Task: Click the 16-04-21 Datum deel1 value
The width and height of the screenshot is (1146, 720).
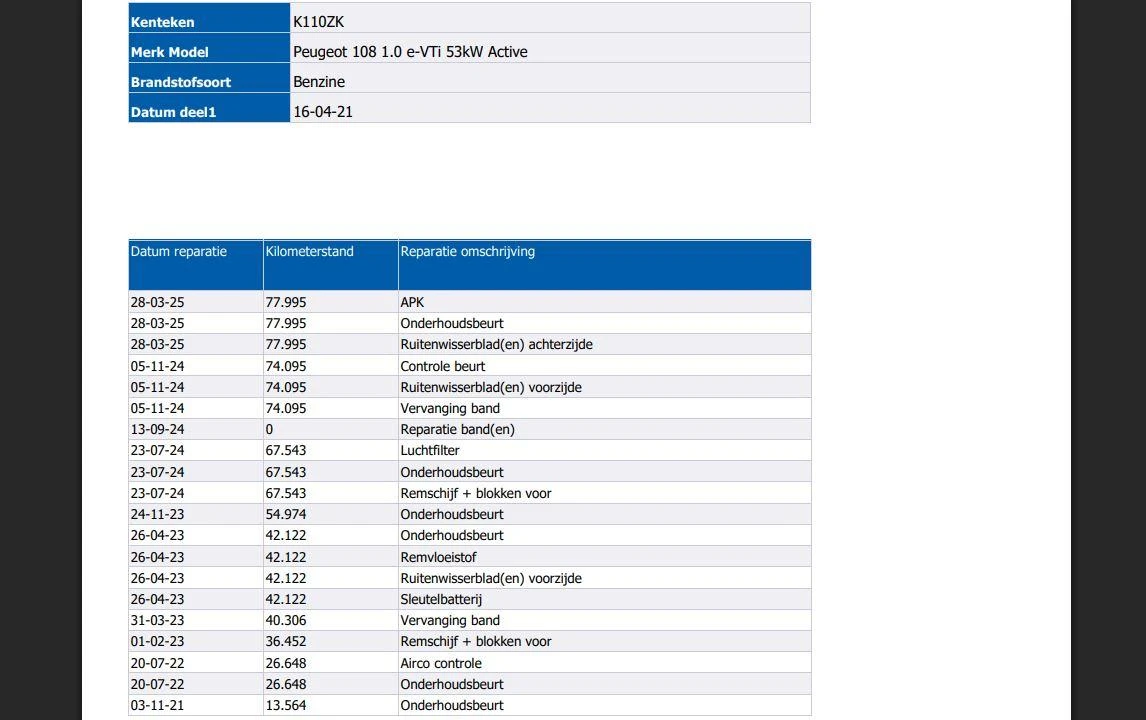Action: point(322,112)
